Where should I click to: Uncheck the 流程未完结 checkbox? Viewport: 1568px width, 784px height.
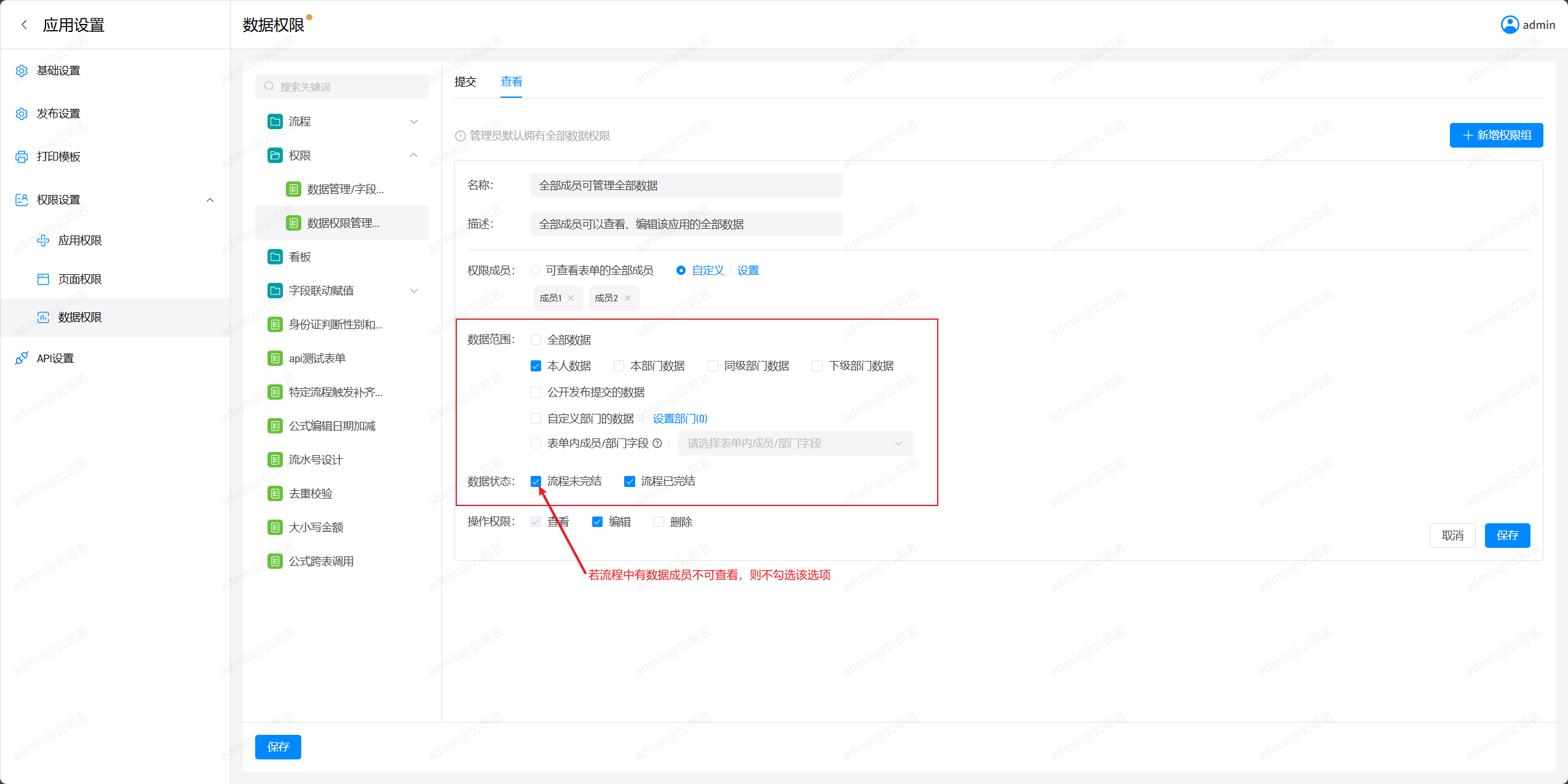coord(536,481)
